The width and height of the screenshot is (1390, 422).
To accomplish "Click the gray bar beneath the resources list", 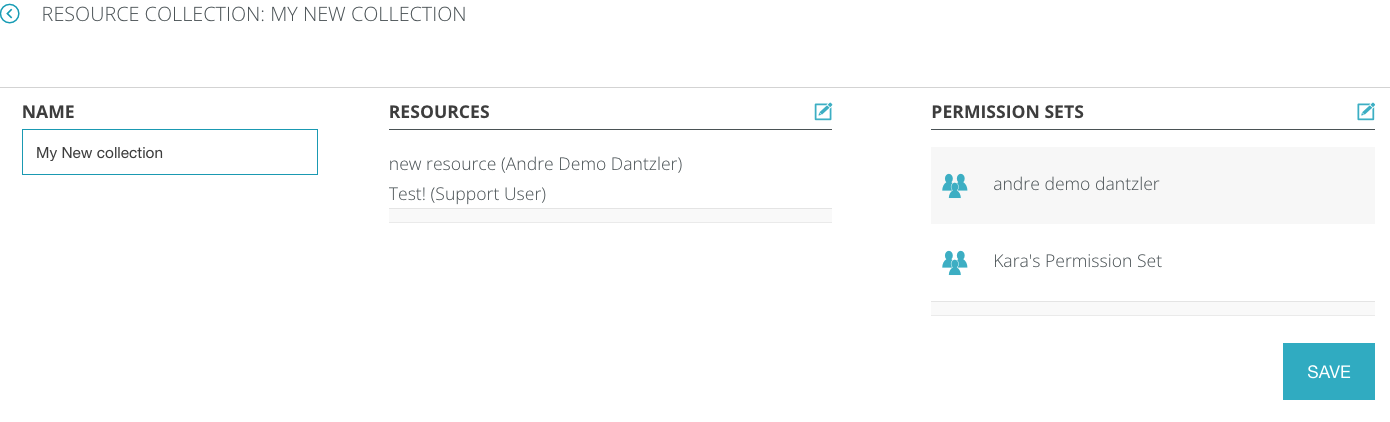I will coord(610,215).
